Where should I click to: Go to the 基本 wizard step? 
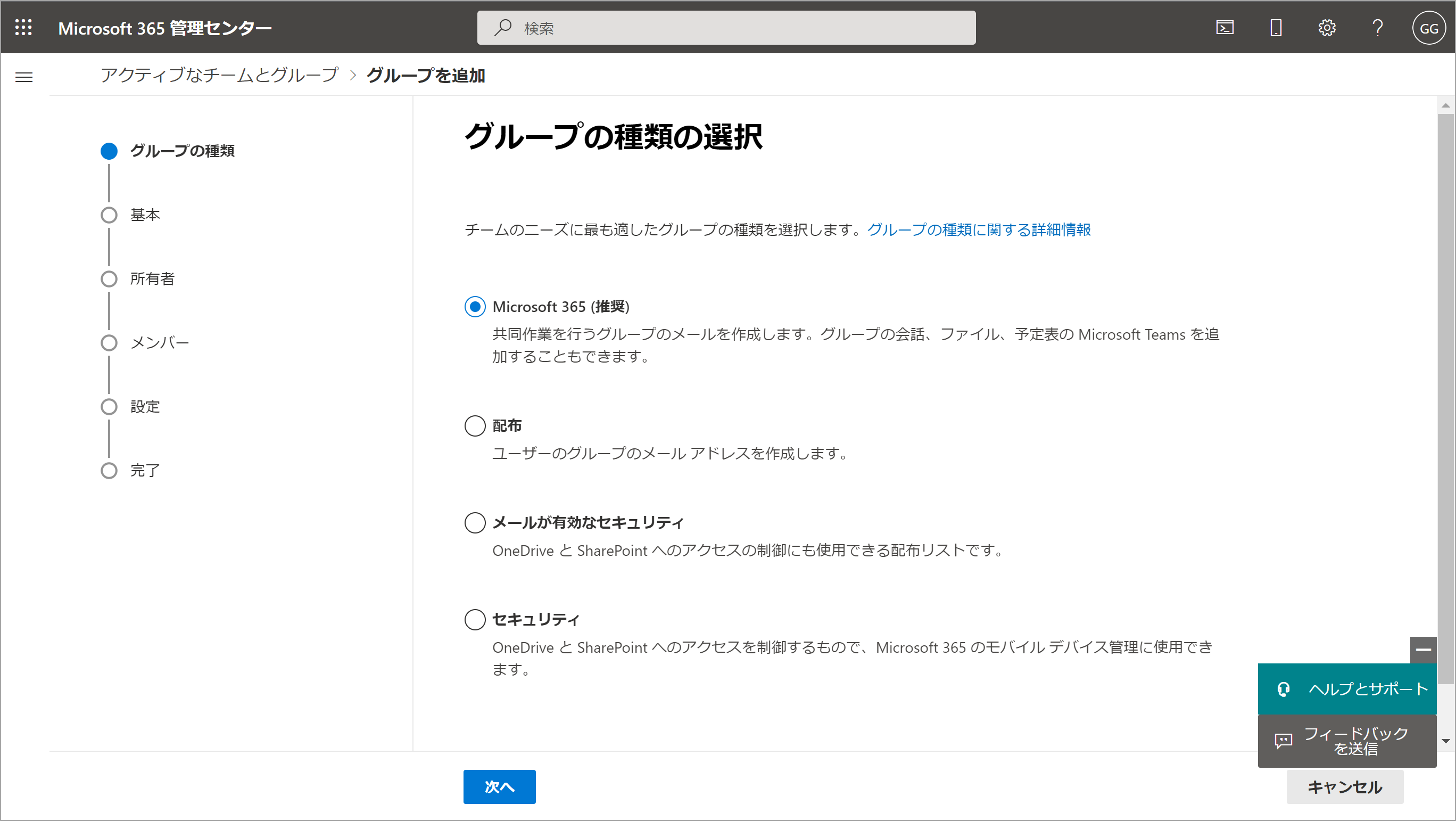[x=130, y=215]
